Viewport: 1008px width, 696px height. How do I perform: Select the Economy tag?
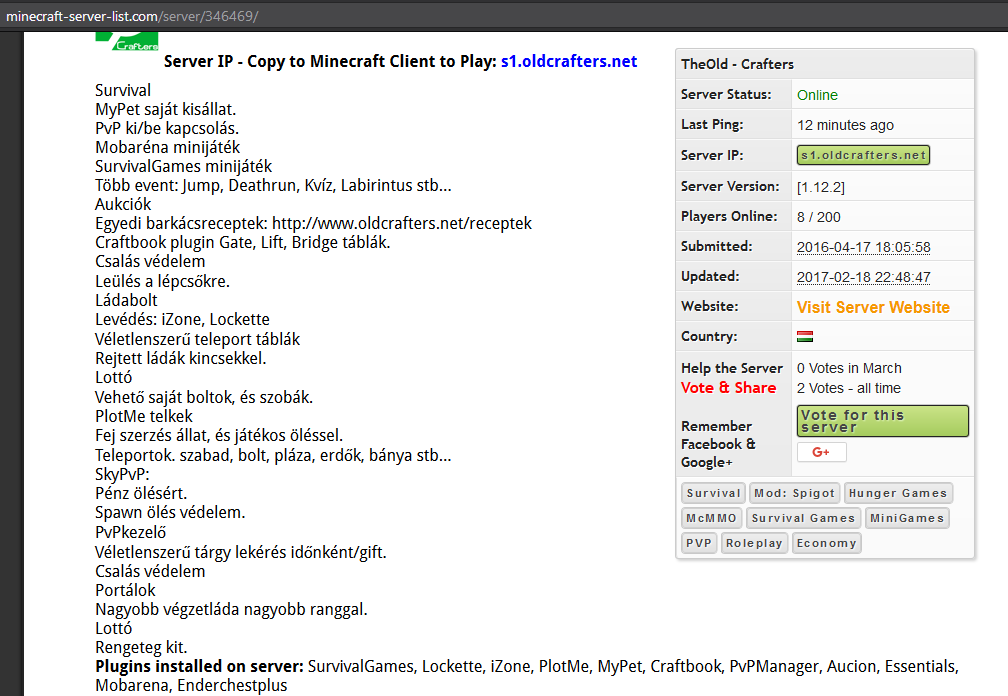pos(827,543)
